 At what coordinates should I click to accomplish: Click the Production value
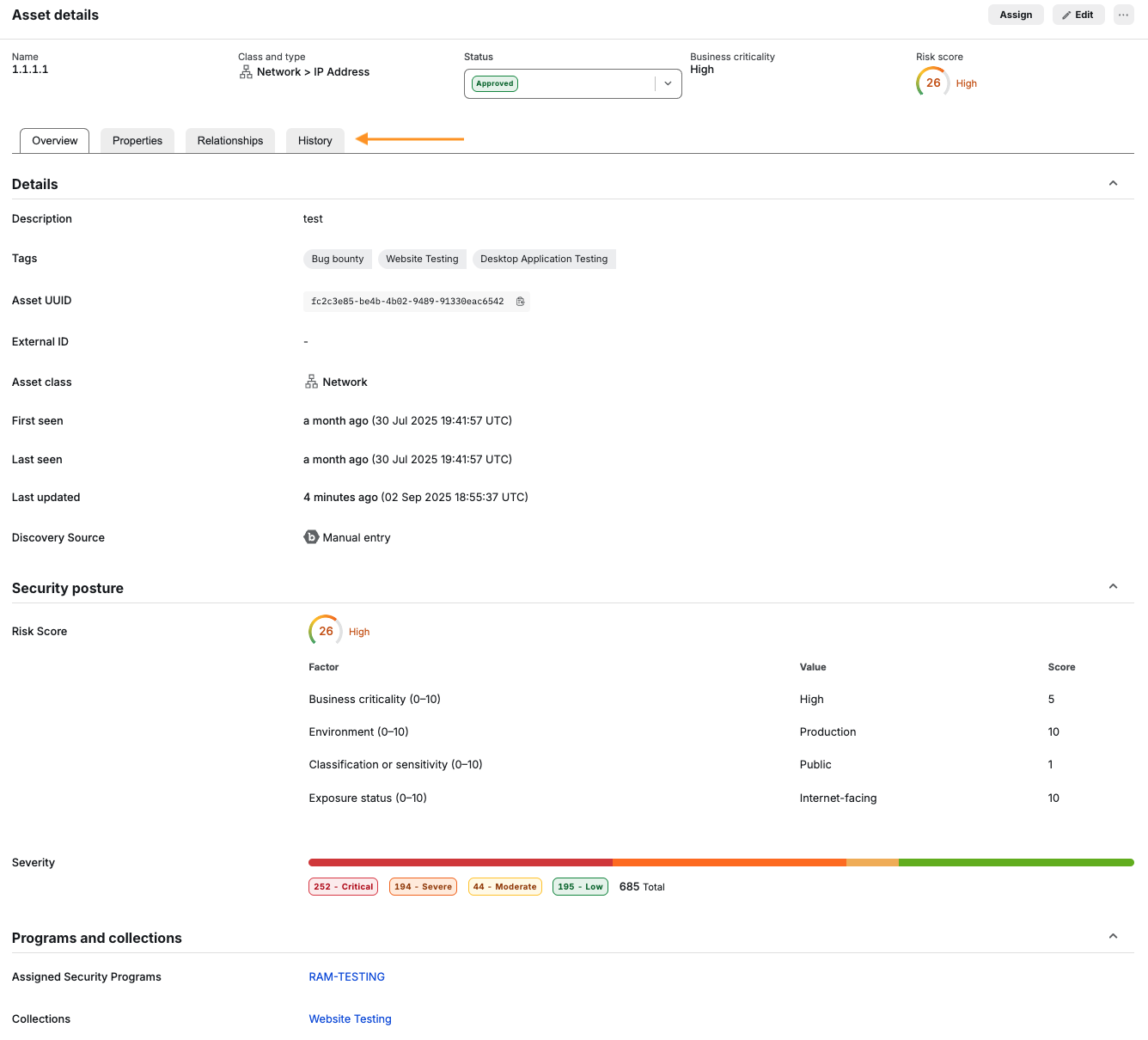tap(827, 732)
